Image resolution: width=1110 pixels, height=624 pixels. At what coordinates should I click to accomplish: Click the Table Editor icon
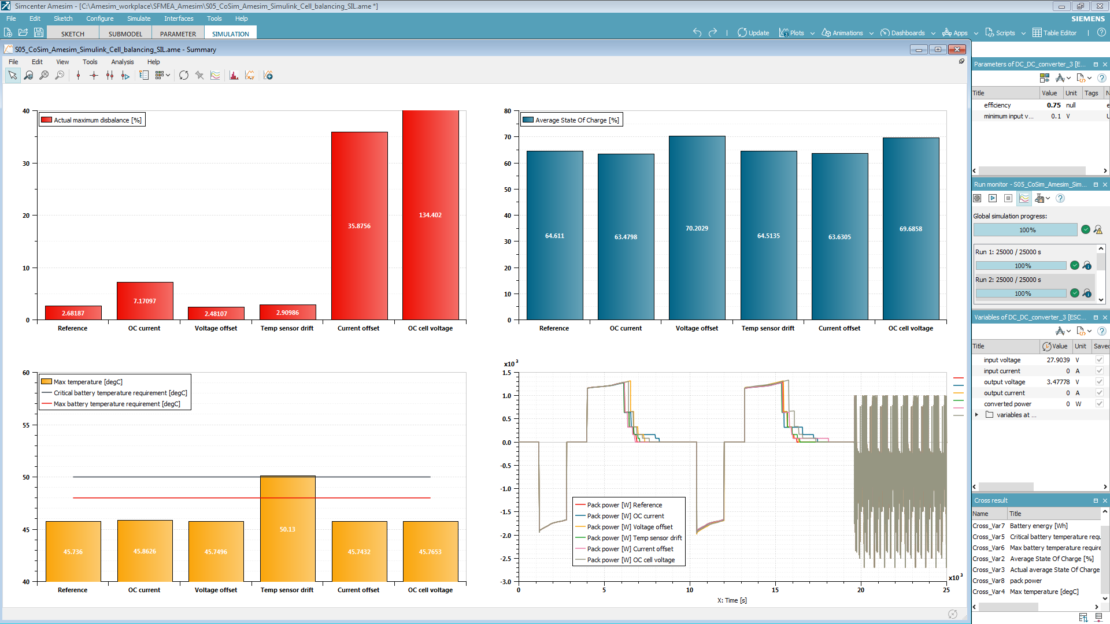tap(1038, 33)
